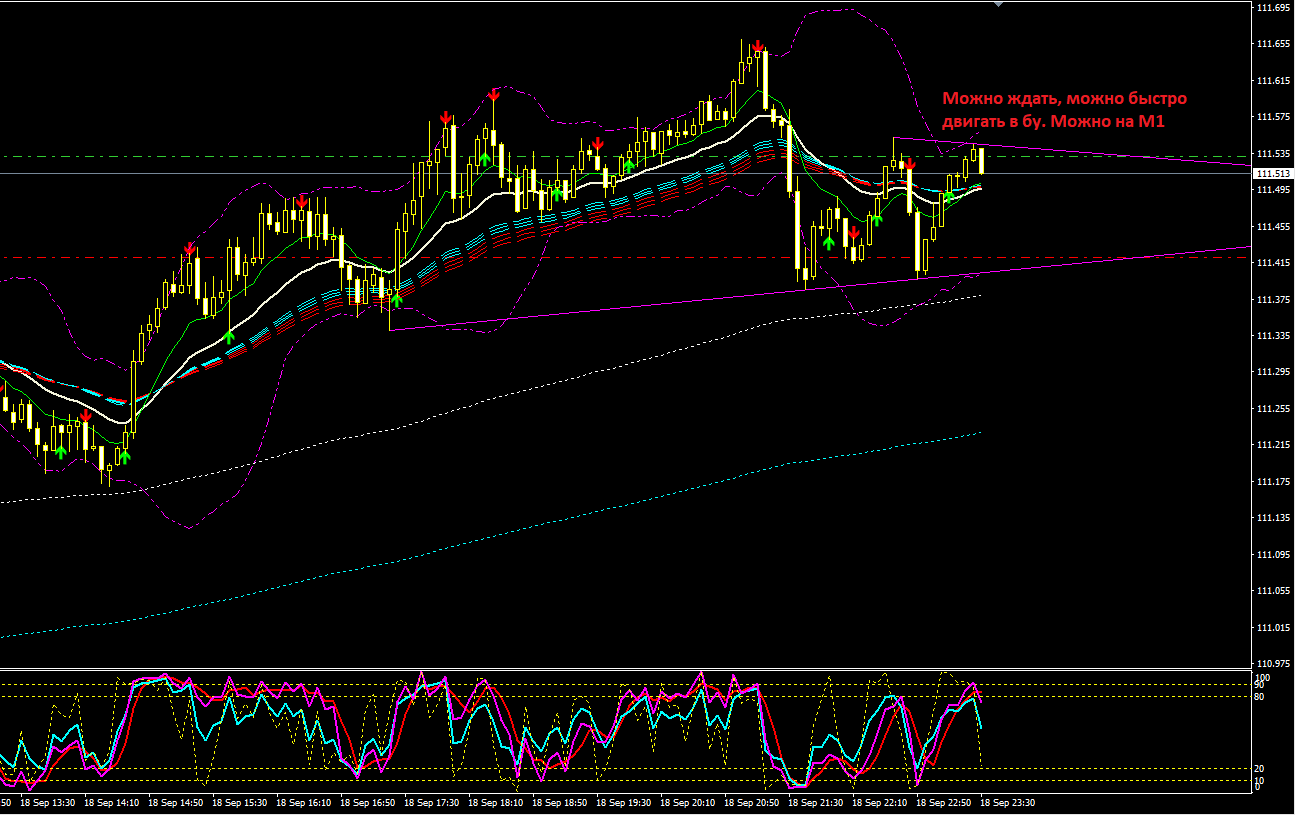Select the upper descending magenta trendline
Viewport: 1295px width, 815px height.
[1070, 150]
